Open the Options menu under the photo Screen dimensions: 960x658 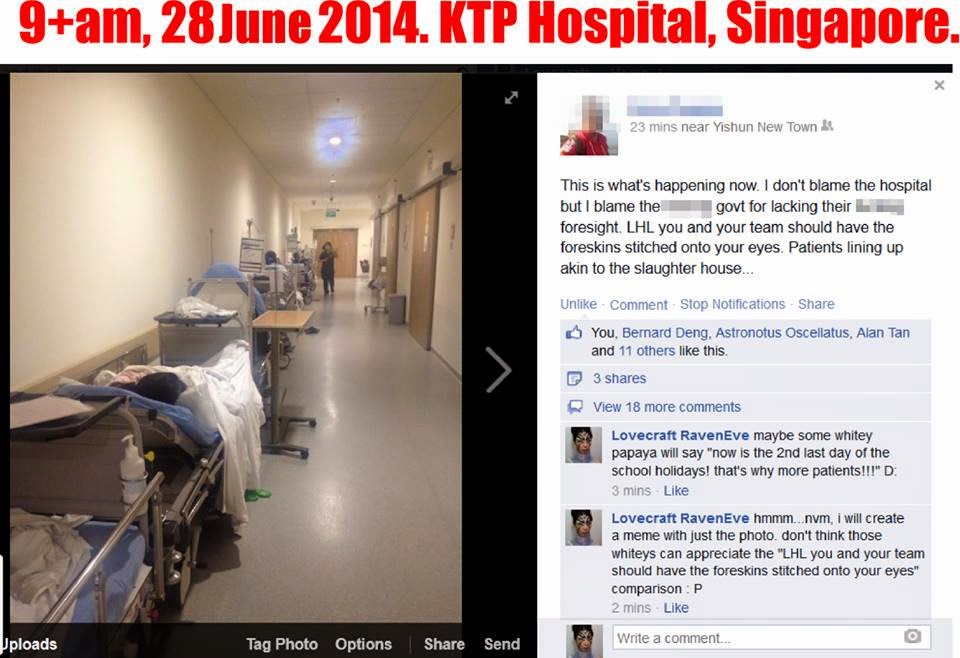point(363,644)
